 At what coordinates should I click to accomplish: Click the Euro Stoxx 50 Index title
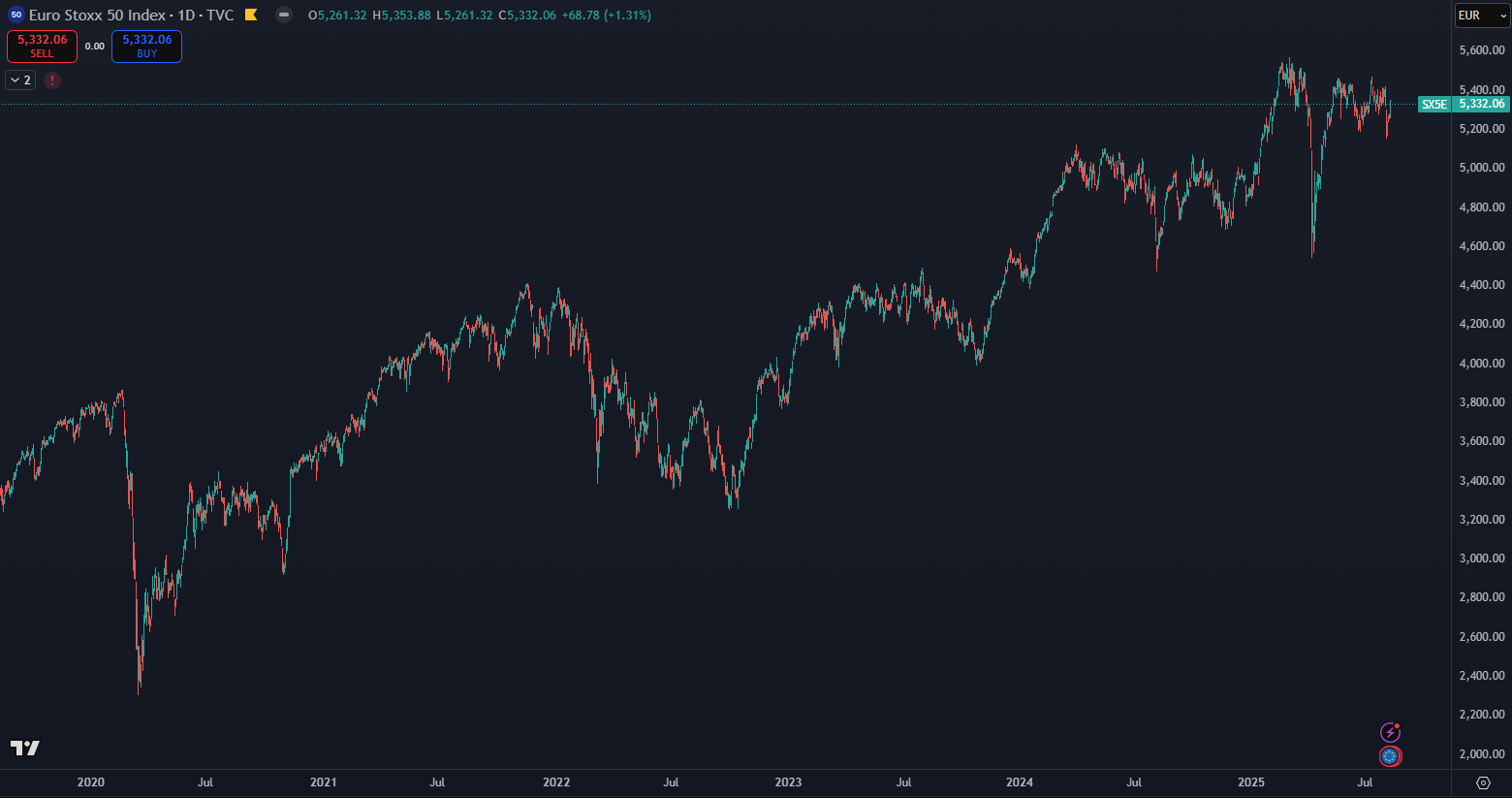pyautogui.click(x=97, y=15)
